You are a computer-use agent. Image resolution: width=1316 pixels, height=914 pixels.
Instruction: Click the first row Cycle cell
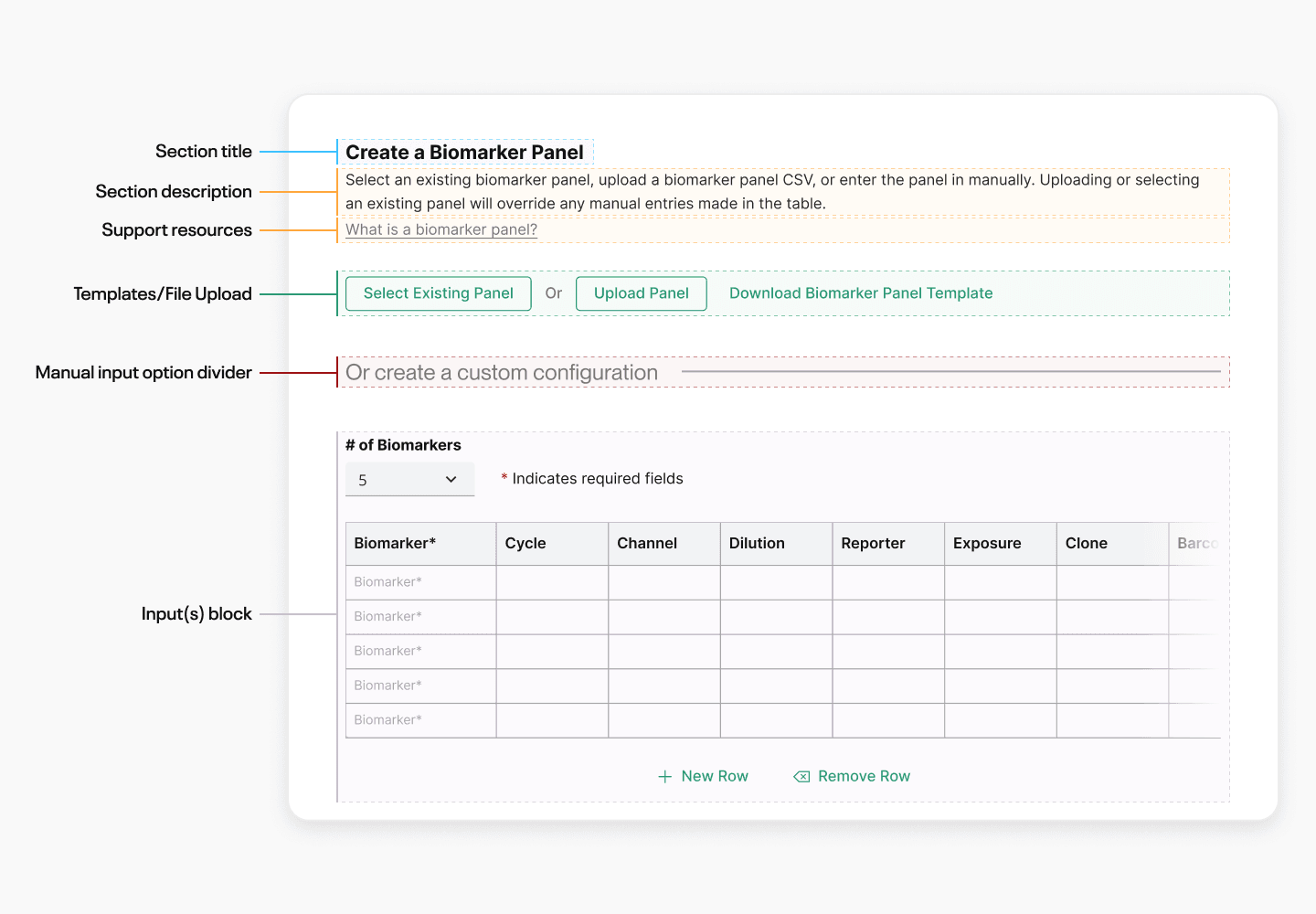pos(553,582)
